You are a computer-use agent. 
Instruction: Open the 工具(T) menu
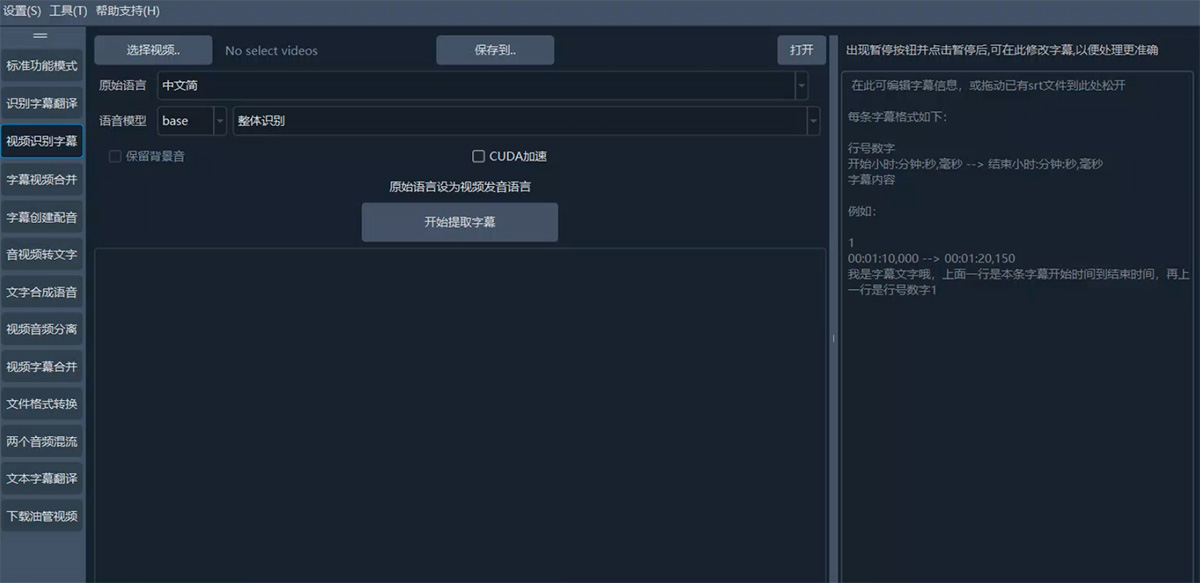click(68, 11)
